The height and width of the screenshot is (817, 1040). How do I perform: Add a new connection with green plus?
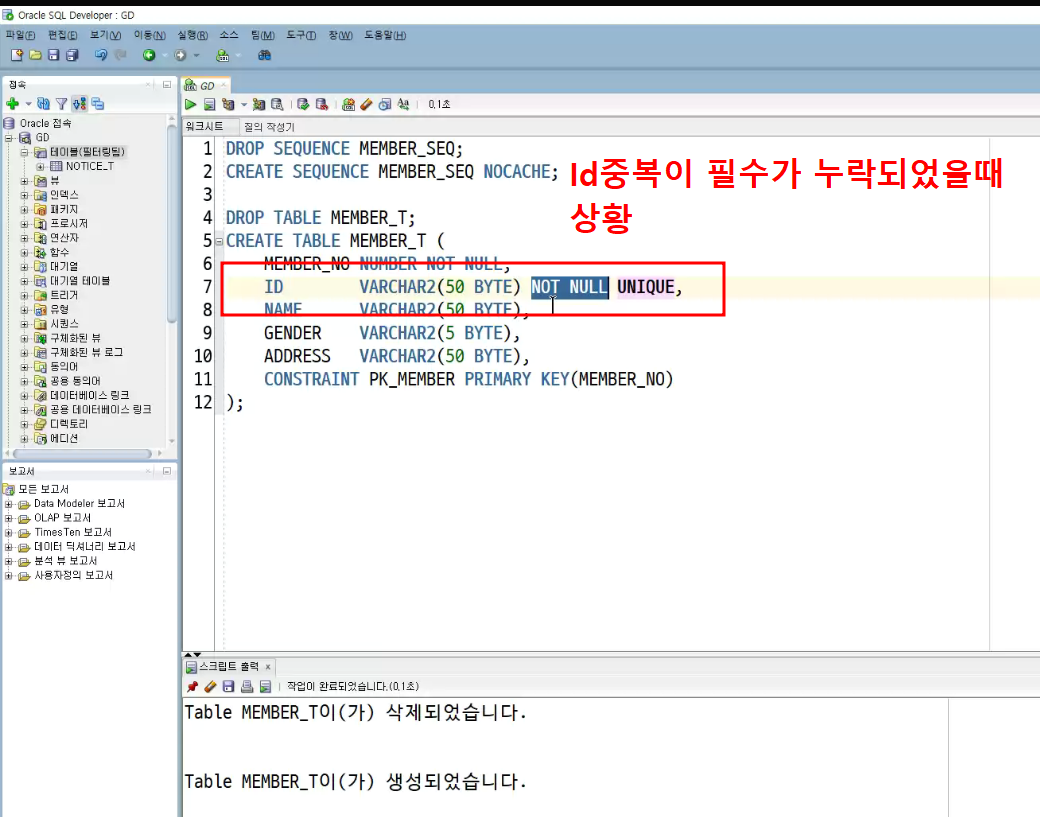pos(13,103)
